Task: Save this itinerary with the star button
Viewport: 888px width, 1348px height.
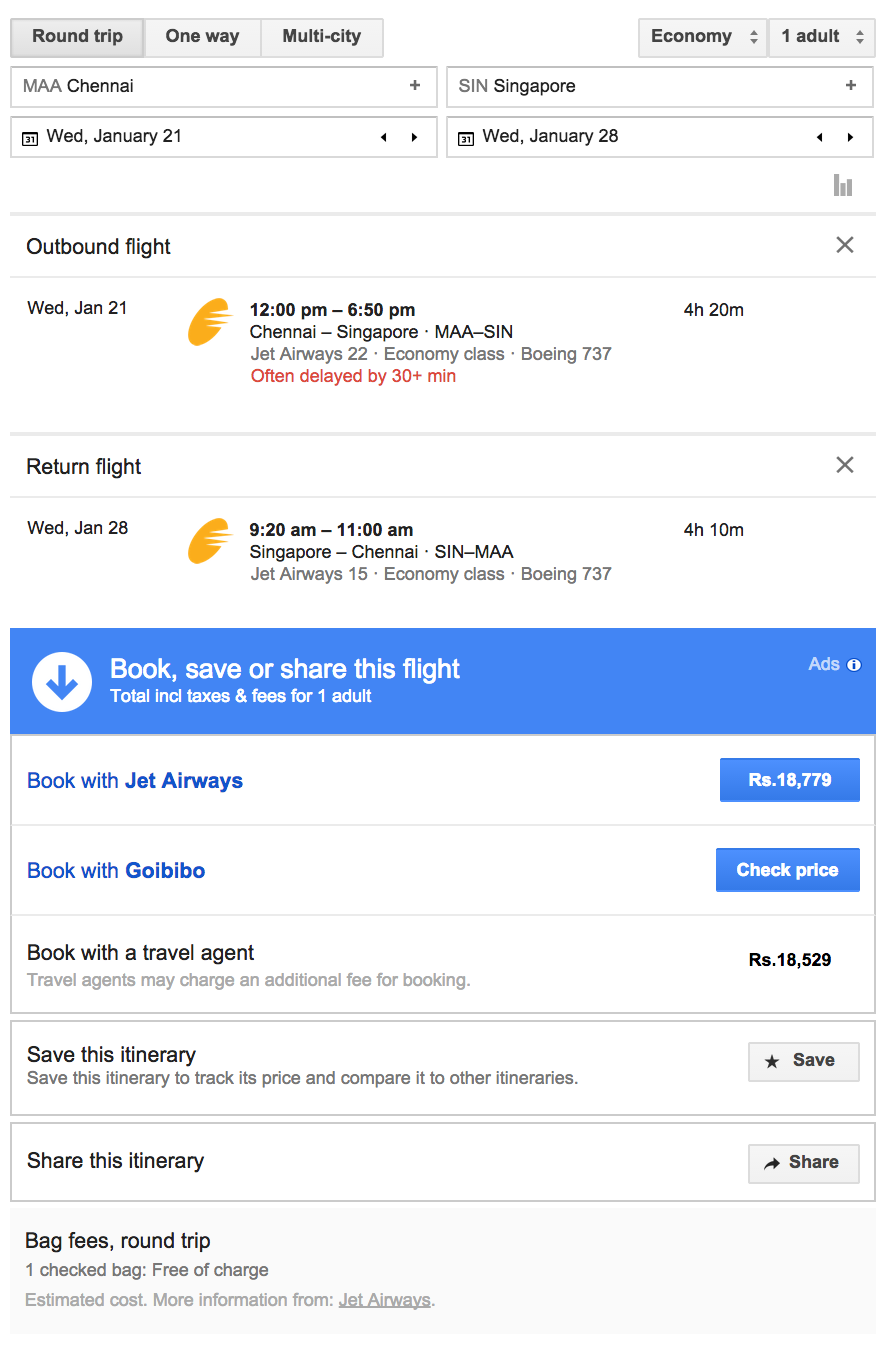Action: pyautogui.click(x=803, y=1061)
